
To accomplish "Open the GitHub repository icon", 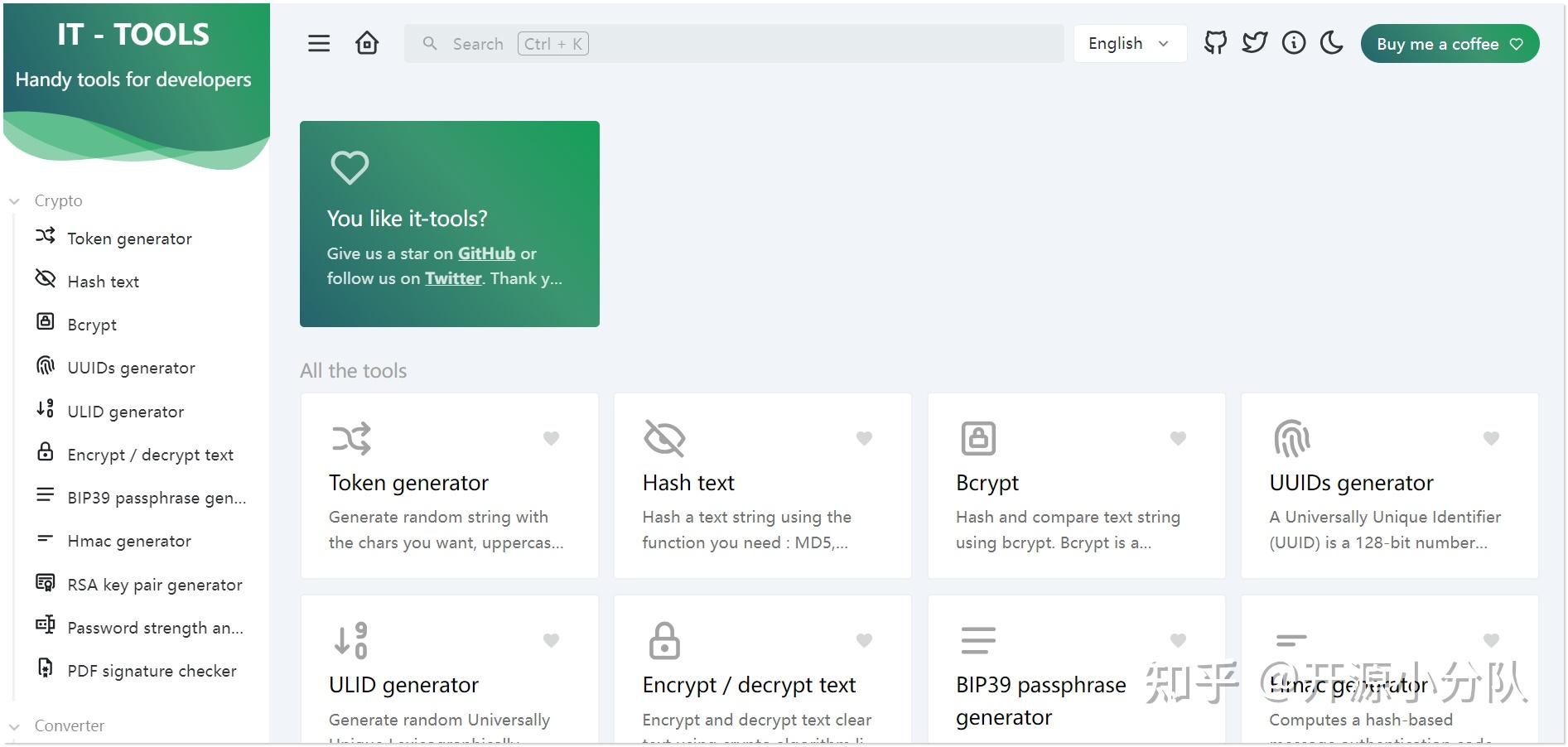I will pyautogui.click(x=1215, y=43).
